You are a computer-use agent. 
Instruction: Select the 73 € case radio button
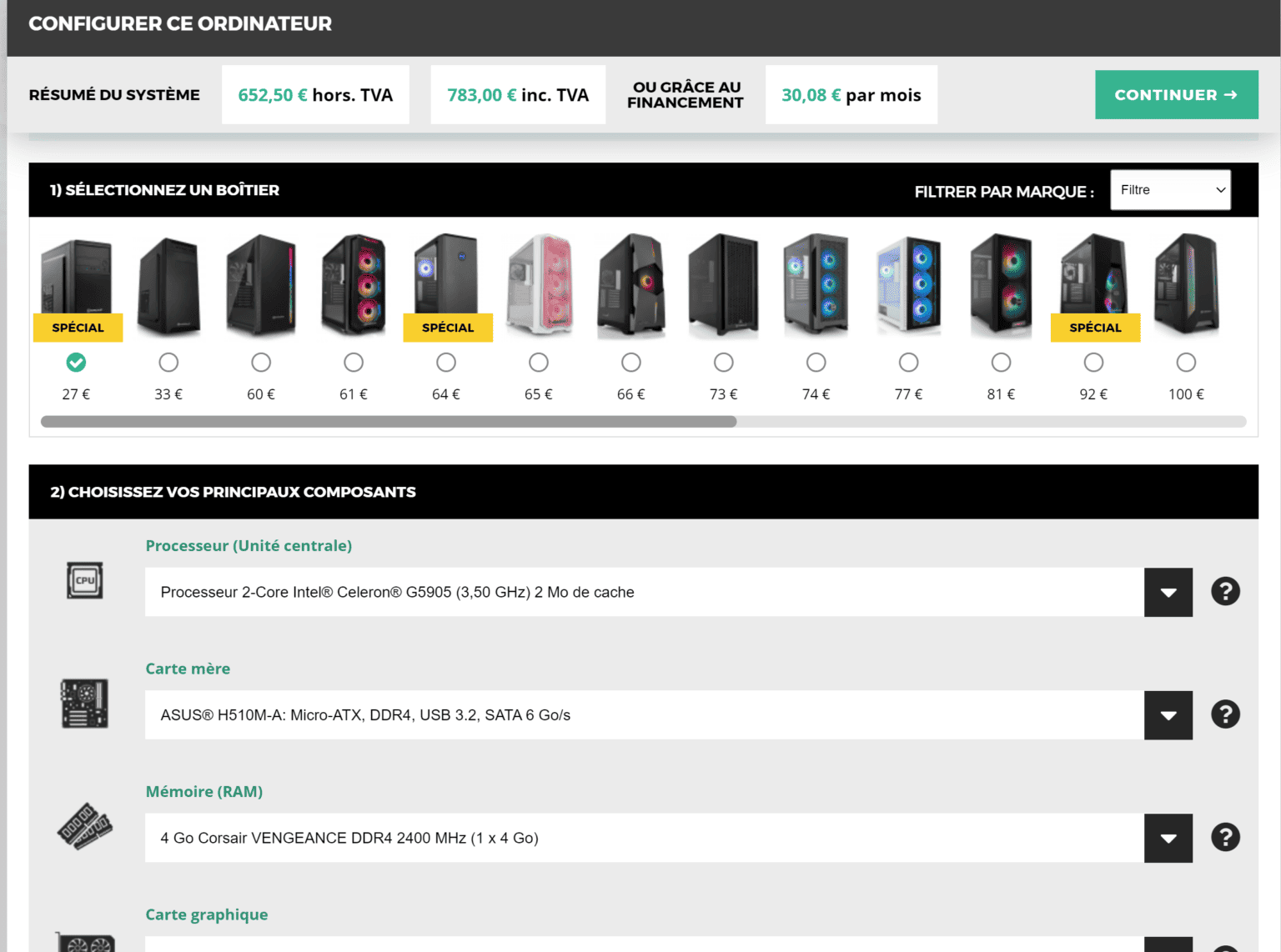click(x=724, y=363)
